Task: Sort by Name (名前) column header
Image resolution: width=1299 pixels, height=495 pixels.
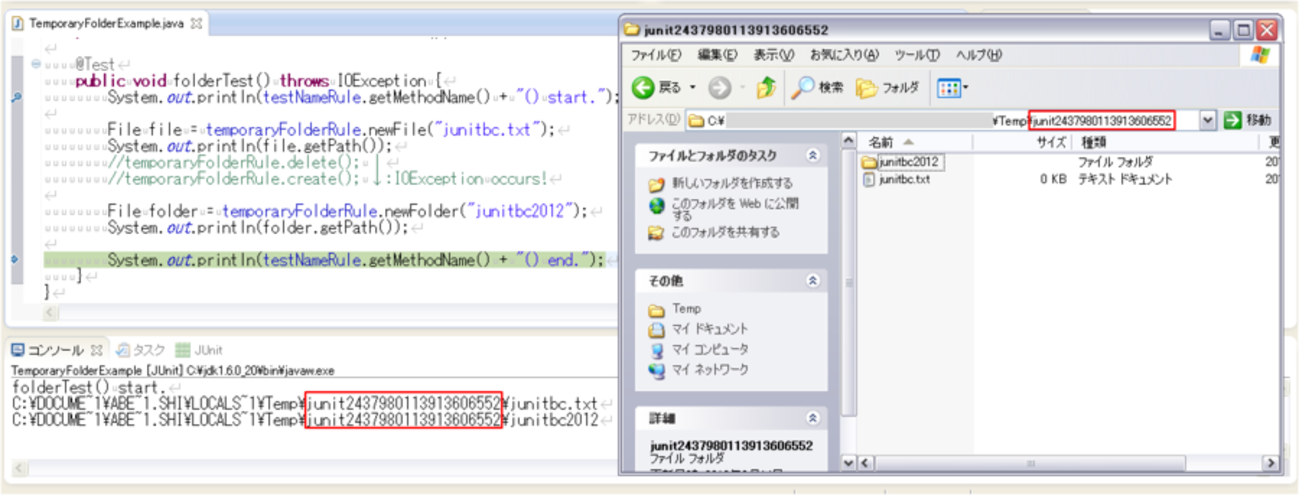Action: 890,142
